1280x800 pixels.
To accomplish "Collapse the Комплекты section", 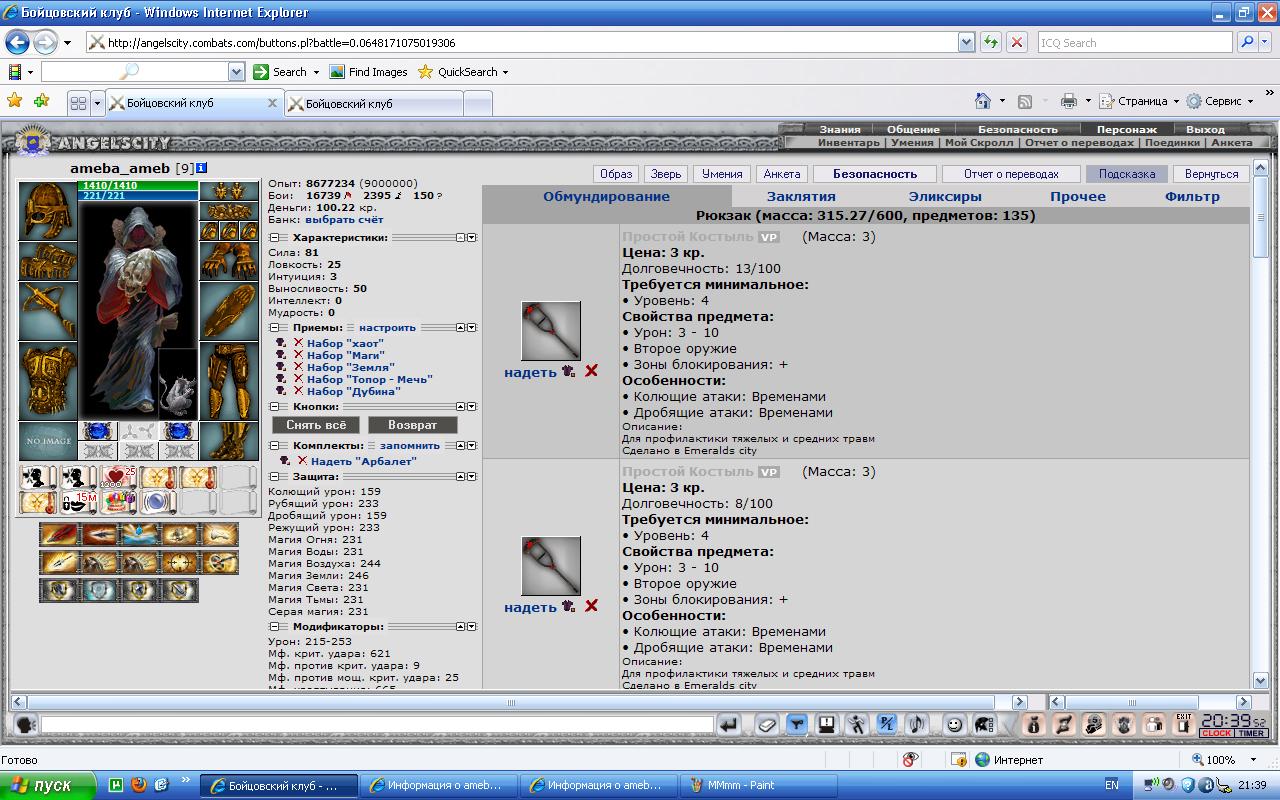I will (x=274, y=446).
